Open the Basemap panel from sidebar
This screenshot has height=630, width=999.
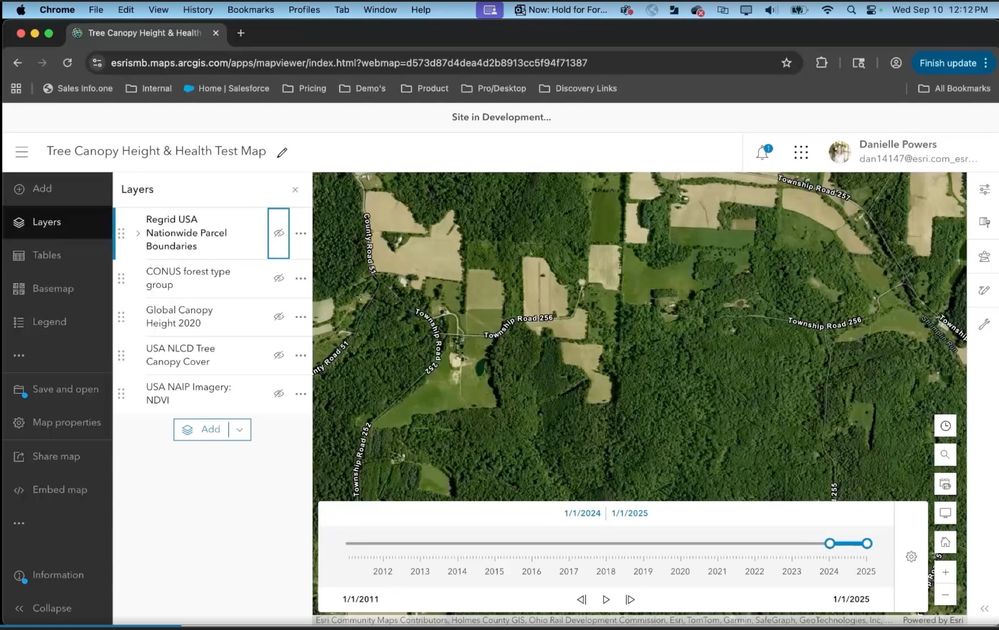[x=53, y=289]
